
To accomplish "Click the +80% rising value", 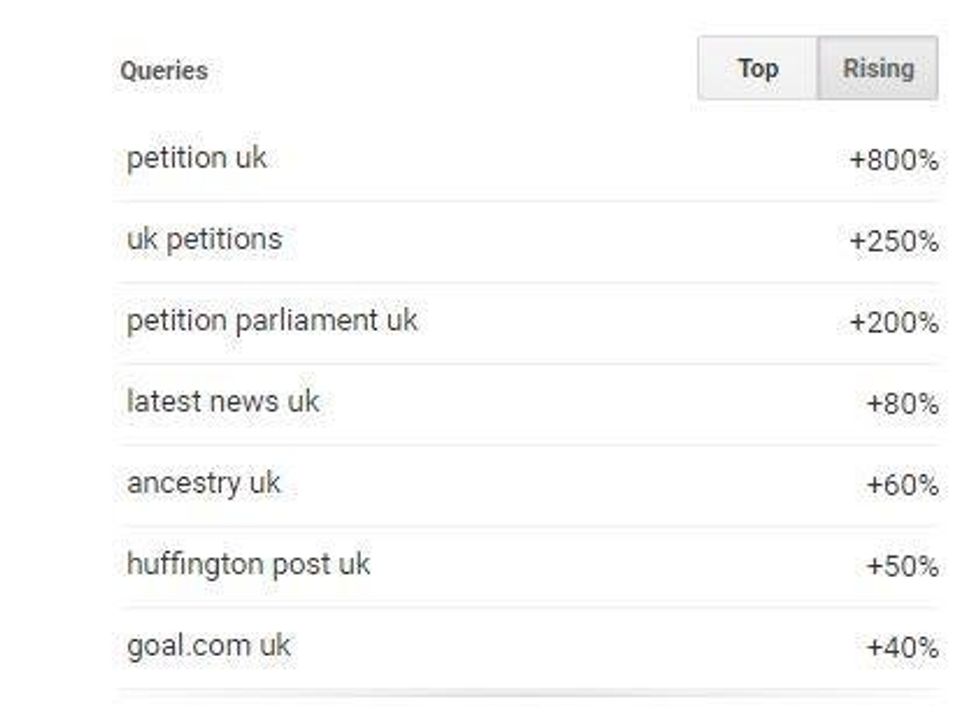I will (x=902, y=404).
